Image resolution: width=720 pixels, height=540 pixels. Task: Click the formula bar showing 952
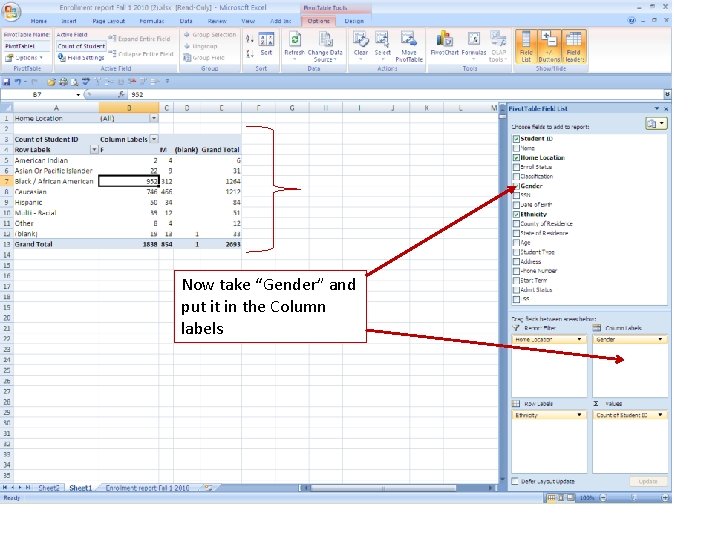(x=395, y=94)
